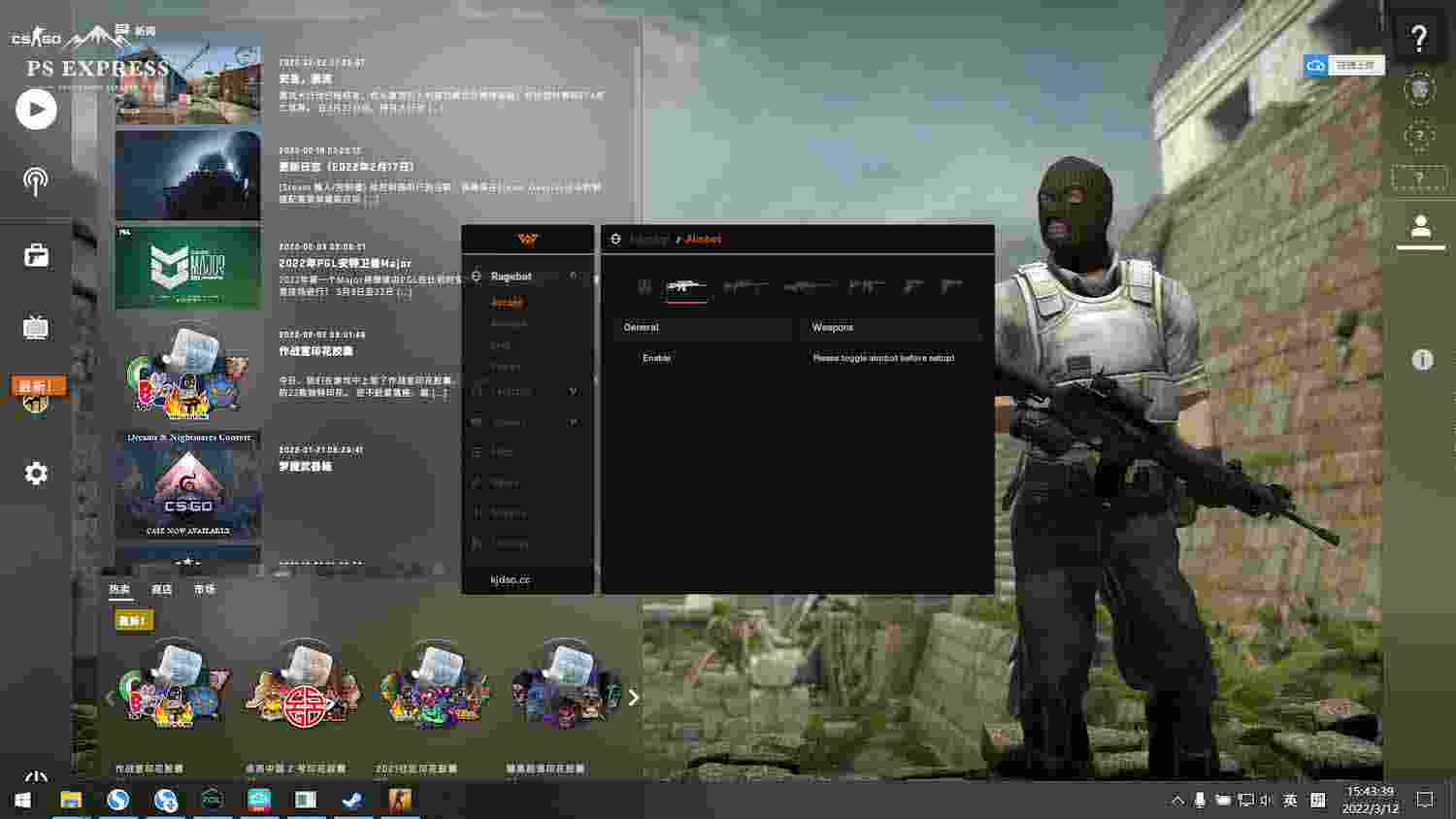Click the info circle icon on right panel

point(1422,360)
